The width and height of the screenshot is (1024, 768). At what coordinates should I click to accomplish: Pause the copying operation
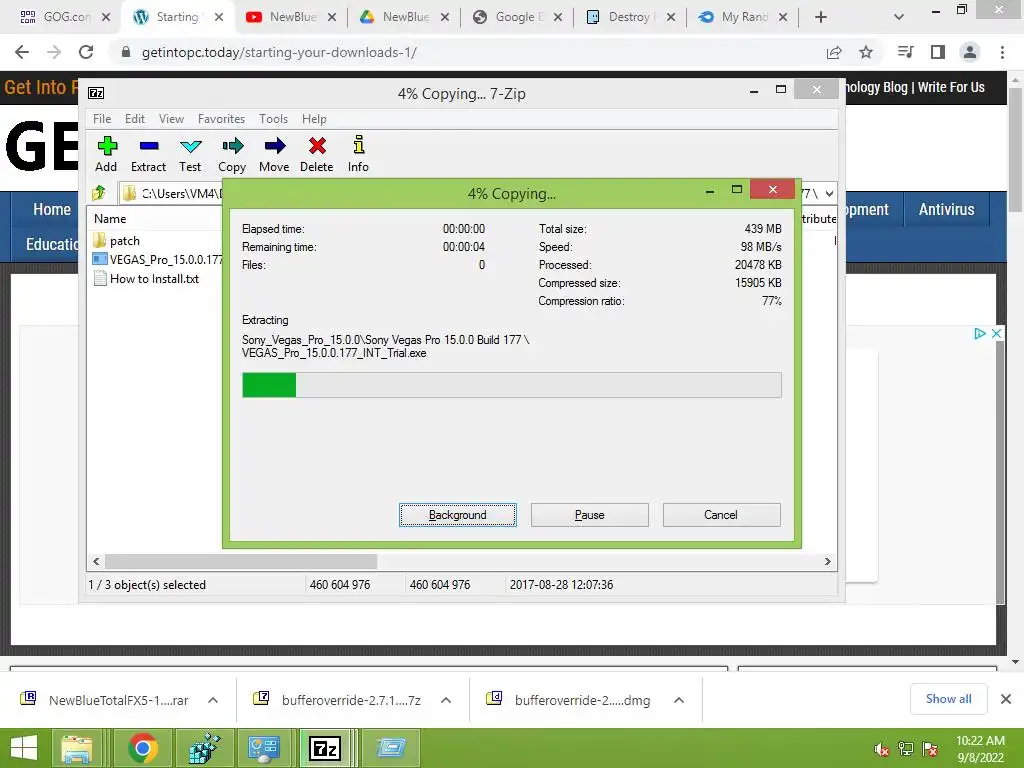pos(590,515)
